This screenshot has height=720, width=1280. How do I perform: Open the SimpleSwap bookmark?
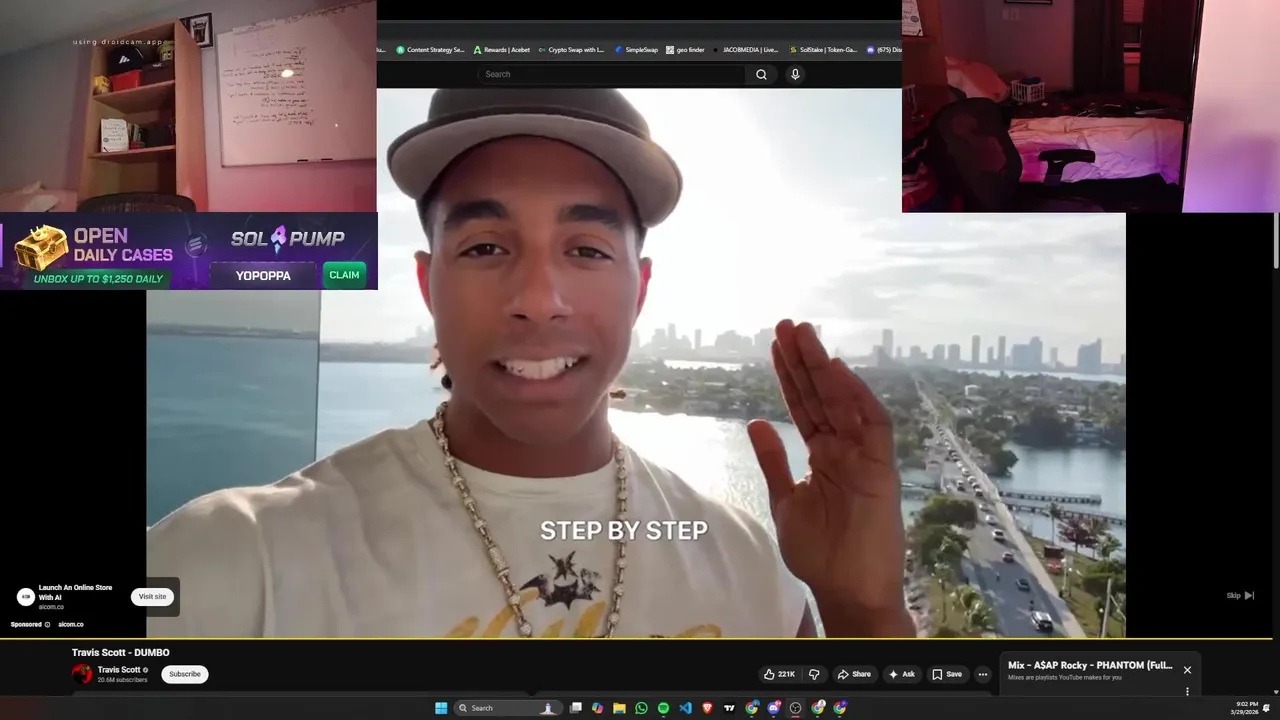636,50
